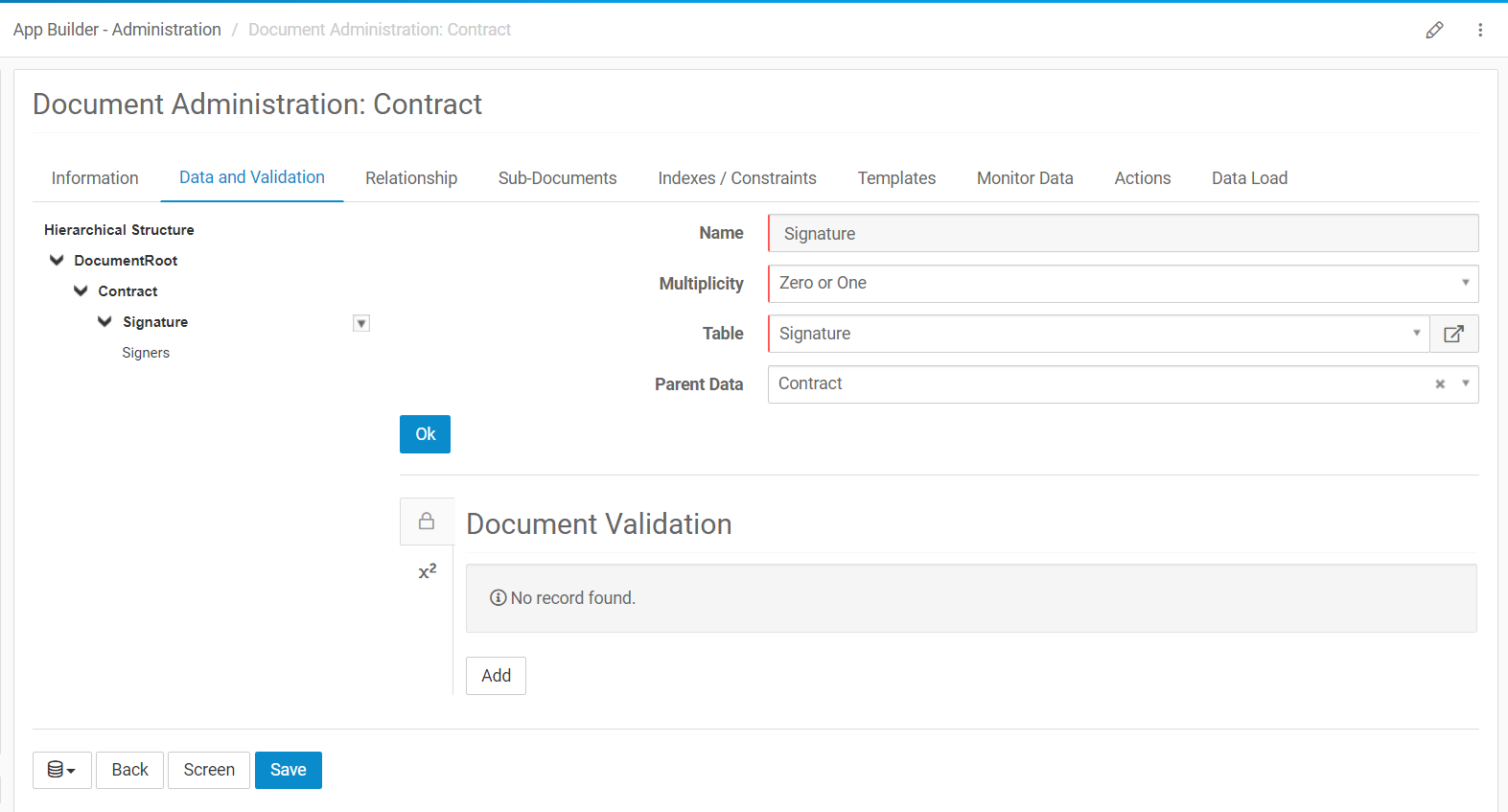Switch to the Relationship tab
Viewport: 1508px width, 812px height.
click(x=411, y=178)
